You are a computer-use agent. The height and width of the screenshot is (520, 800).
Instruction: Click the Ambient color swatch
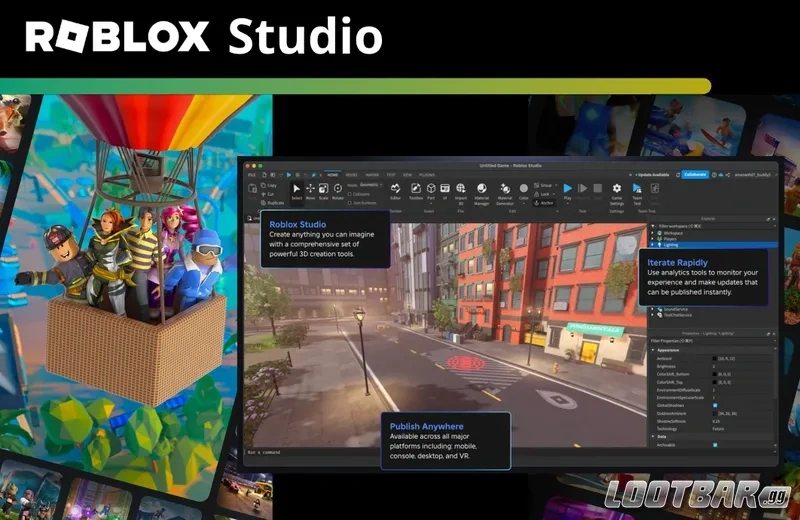click(x=714, y=359)
